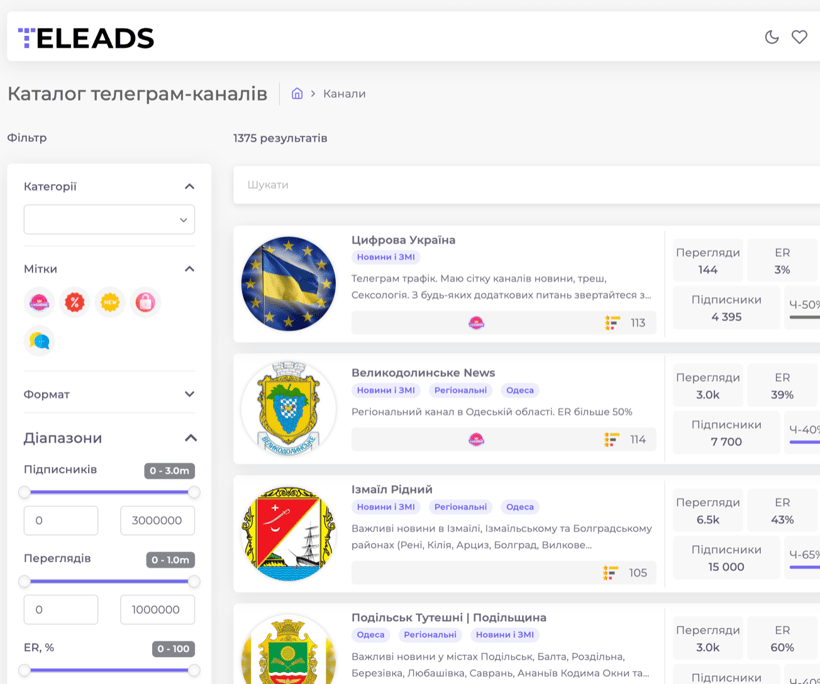Click Перегляди 144 stat box
The height and width of the screenshot is (684, 820).
coord(708,260)
